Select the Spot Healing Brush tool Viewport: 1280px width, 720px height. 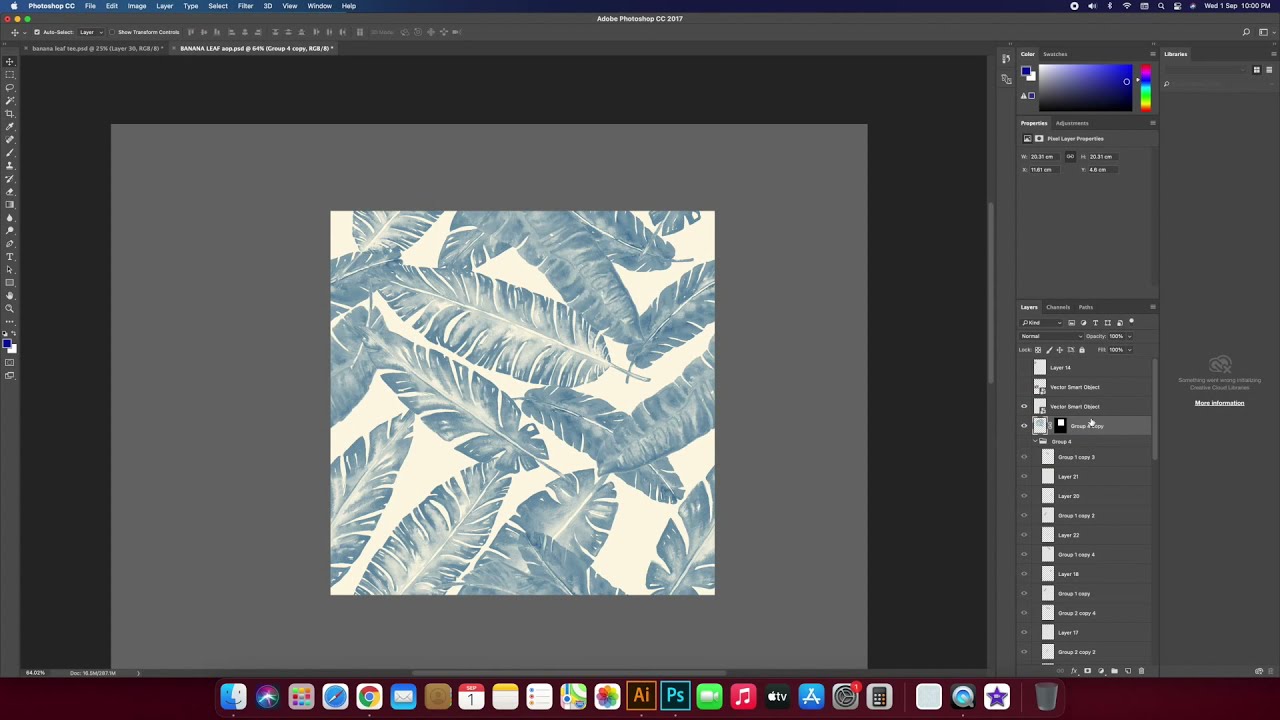(10, 139)
